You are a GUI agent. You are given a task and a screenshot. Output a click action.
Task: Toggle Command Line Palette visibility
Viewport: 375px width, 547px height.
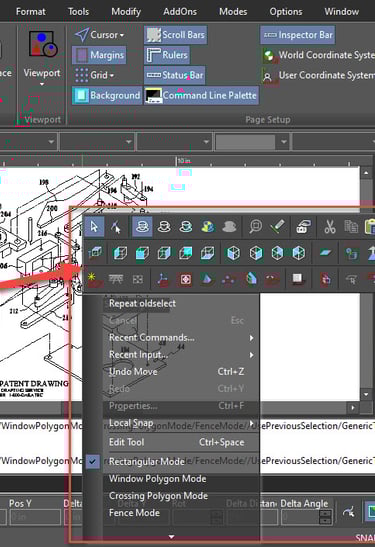(201, 96)
